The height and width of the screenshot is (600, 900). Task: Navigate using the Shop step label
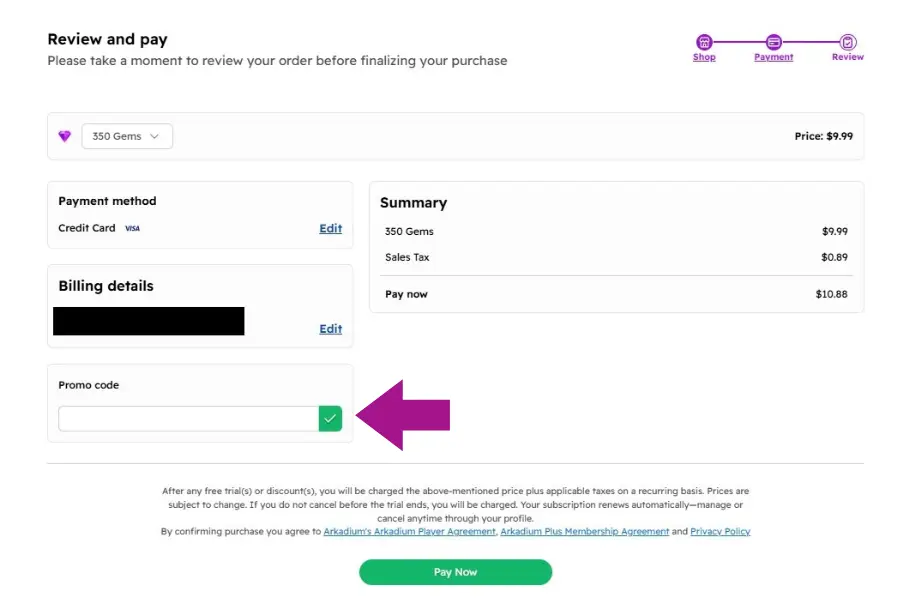click(704, 57)
